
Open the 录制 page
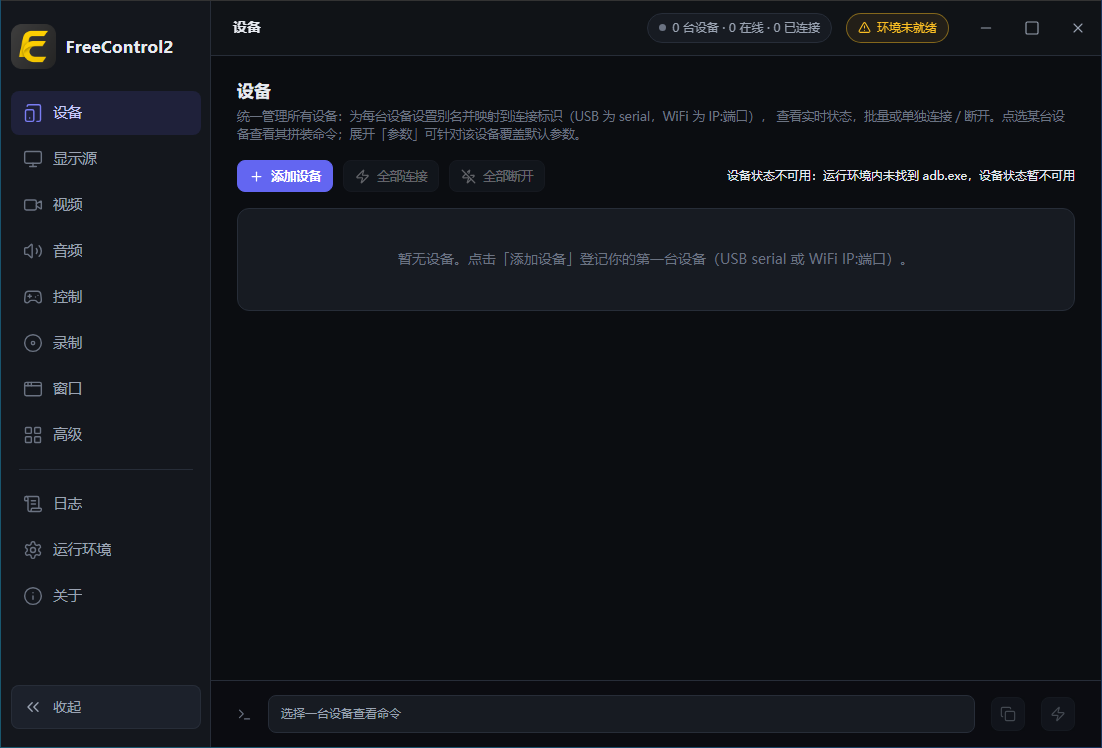(106, 342)
